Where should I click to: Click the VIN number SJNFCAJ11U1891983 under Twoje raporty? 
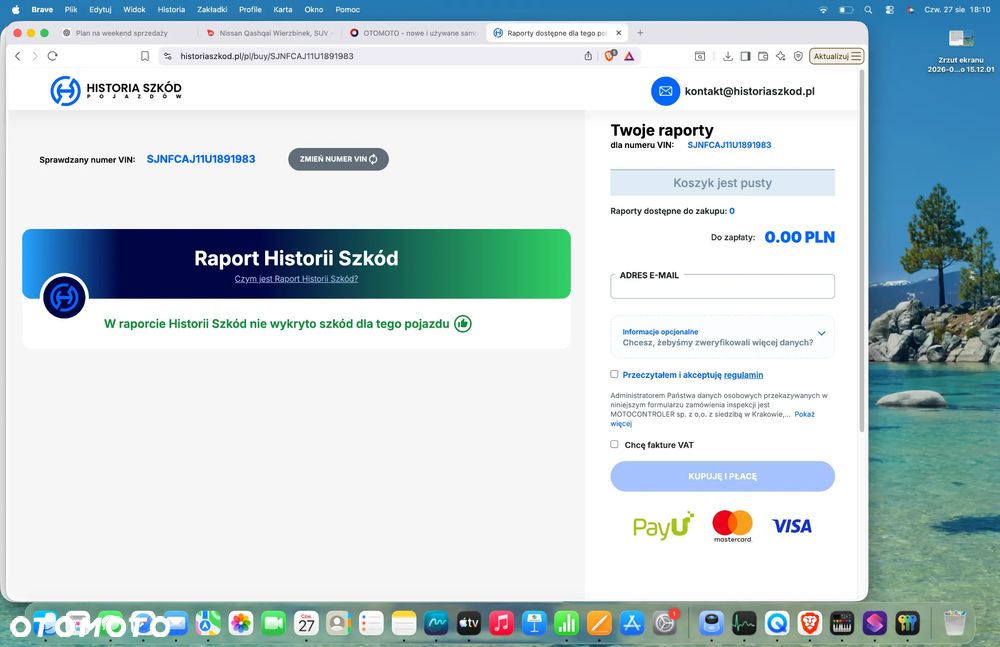[729, 145]
